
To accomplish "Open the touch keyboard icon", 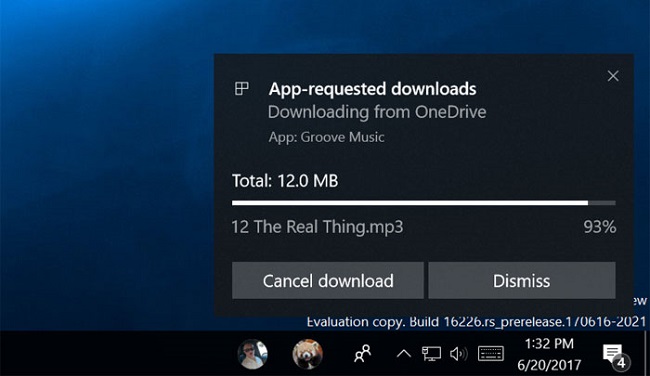I will coord(491,354).
